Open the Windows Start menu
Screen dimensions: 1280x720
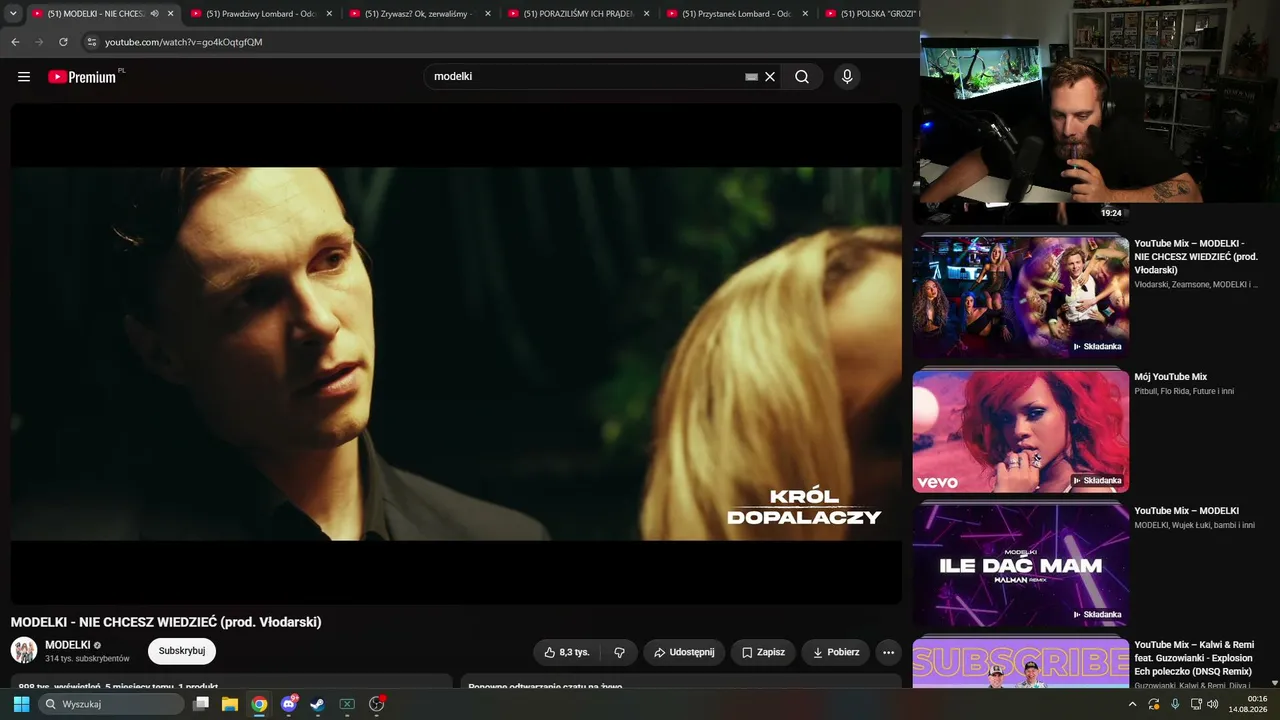pyautogui.click(x=21, y=704)
